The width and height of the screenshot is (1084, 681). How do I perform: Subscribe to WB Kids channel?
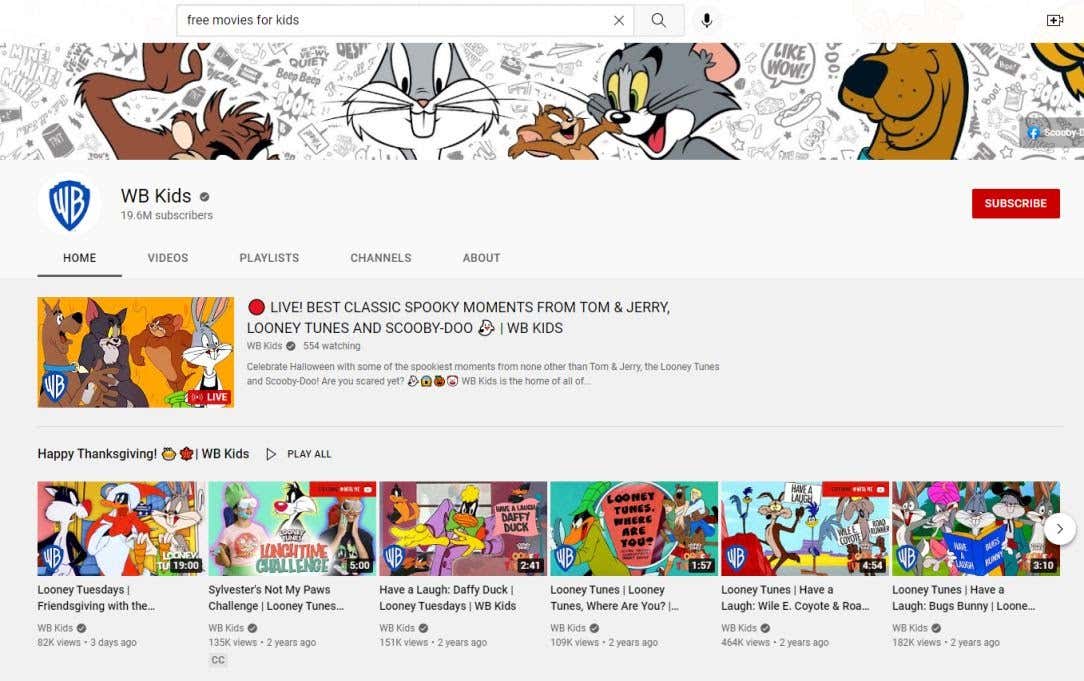pos(1015,203)
